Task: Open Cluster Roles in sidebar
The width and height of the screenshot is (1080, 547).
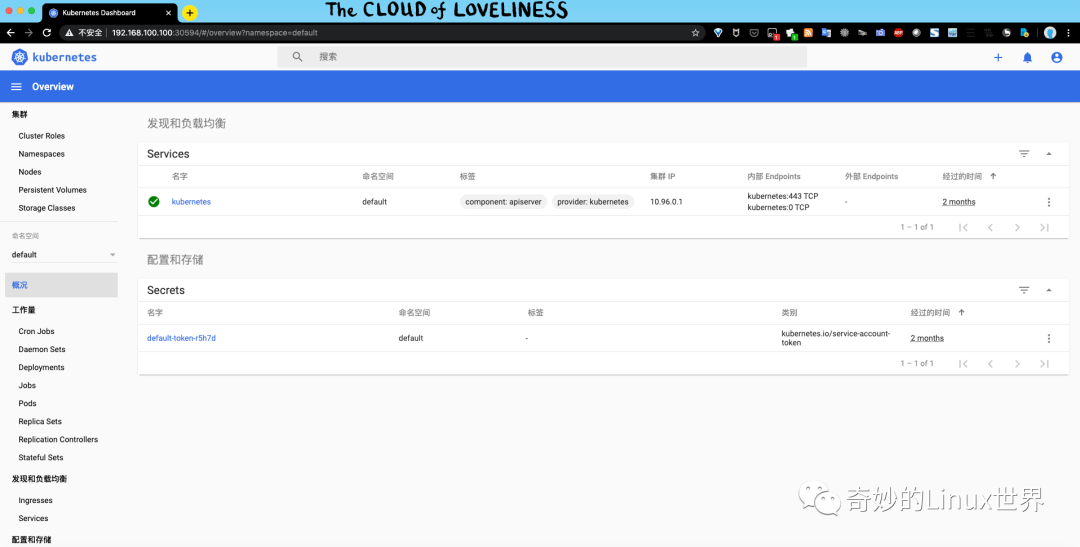Action: coord(41,136)
